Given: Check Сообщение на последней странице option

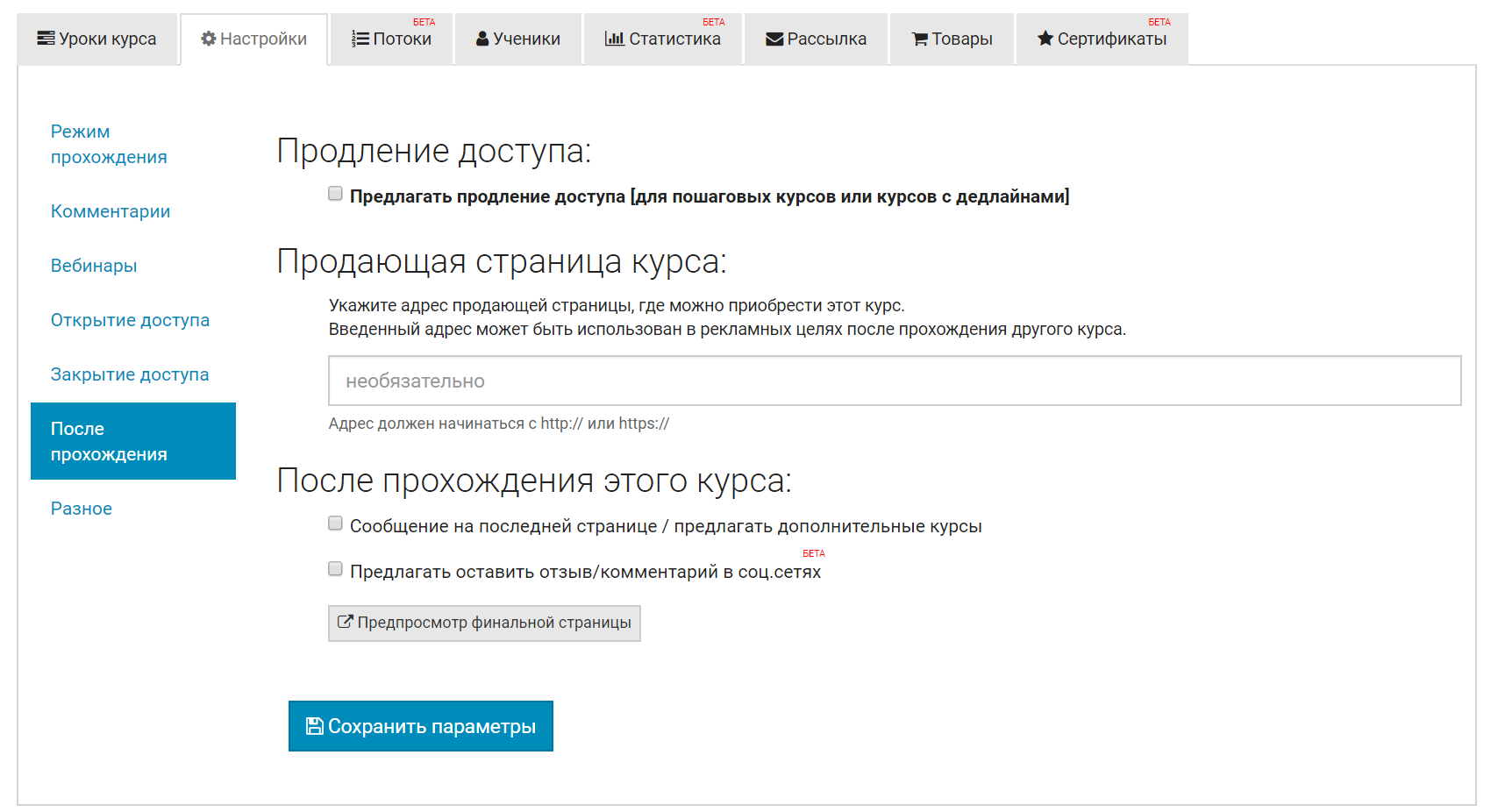Looking at the screenshot, I should (335, 524).
